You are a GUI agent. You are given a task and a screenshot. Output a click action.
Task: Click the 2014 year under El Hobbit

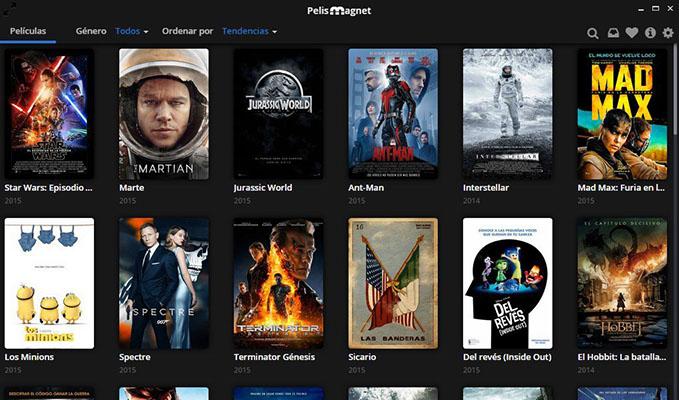(x=586, y=370)
